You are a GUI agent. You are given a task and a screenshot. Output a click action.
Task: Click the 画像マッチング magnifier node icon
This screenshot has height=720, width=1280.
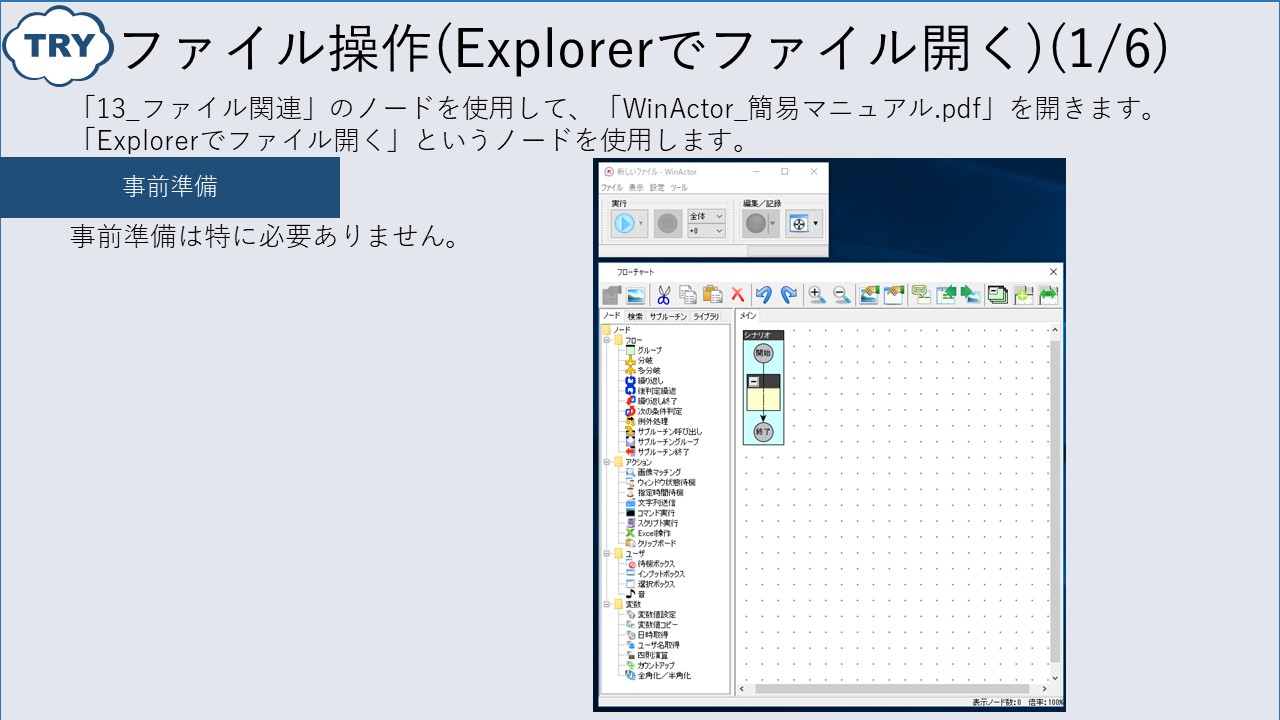pyautogui.click(x=630, y=472)
